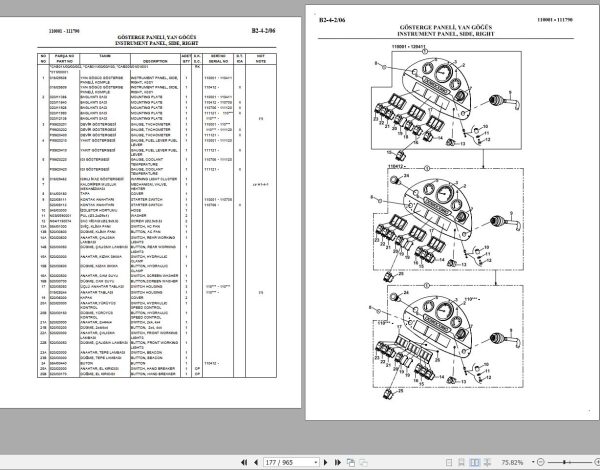The width and height of the screenshot is (600, 470).
Task: Click the left page's INSTRUMENT PANEL, SIDE, RIGHT title
Action: [x=157, y=43]
